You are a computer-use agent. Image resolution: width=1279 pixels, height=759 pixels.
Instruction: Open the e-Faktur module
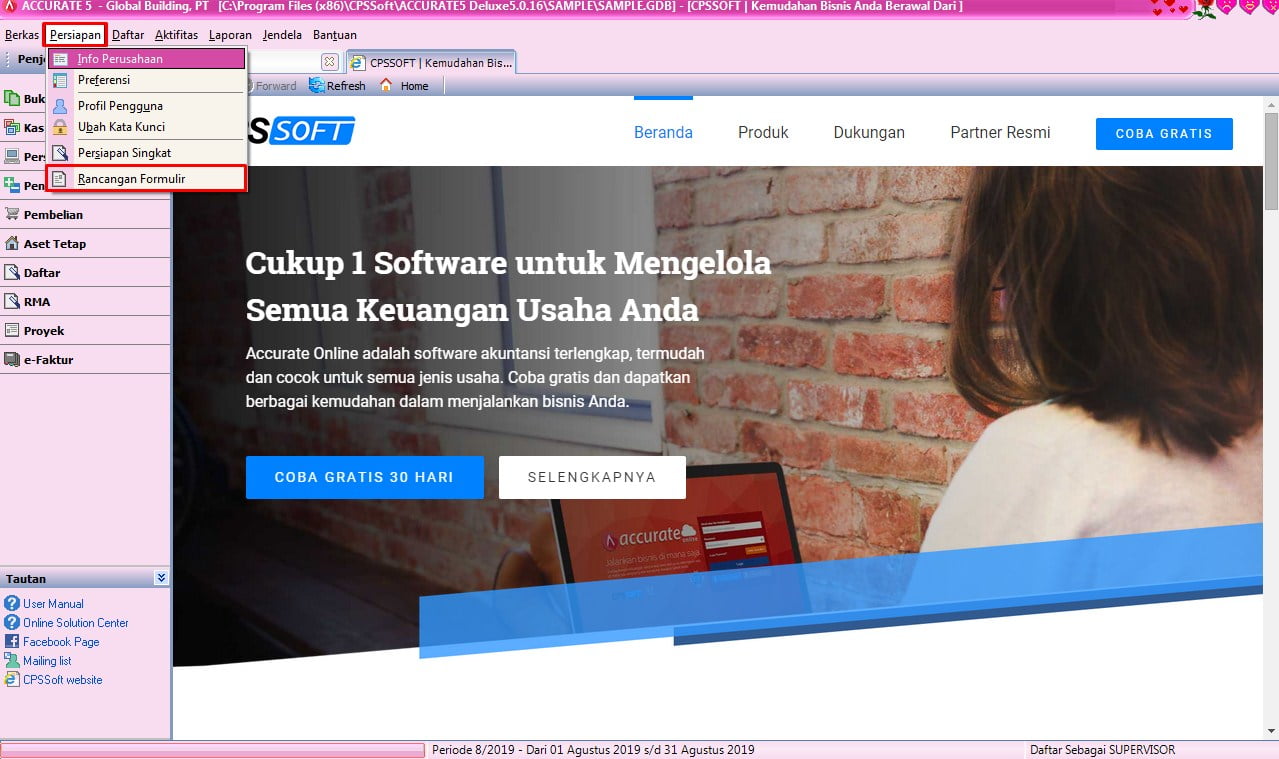point(85,359)
